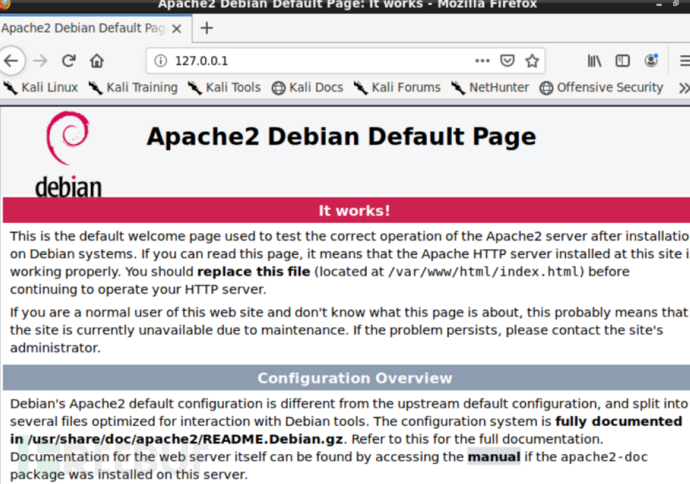690x484 pixels.
Task: Open the Kali Training bookmark
Action: pos(133,88)
